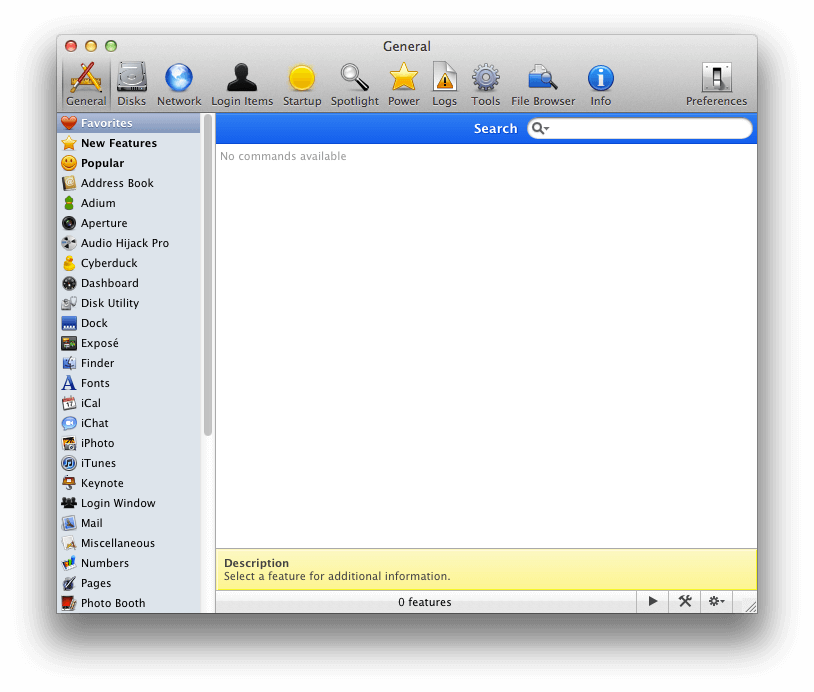The height and width of the screenshot is (692, 814).
Task: Click the wrench and screwdriver tools button
Action: (685, 601)
